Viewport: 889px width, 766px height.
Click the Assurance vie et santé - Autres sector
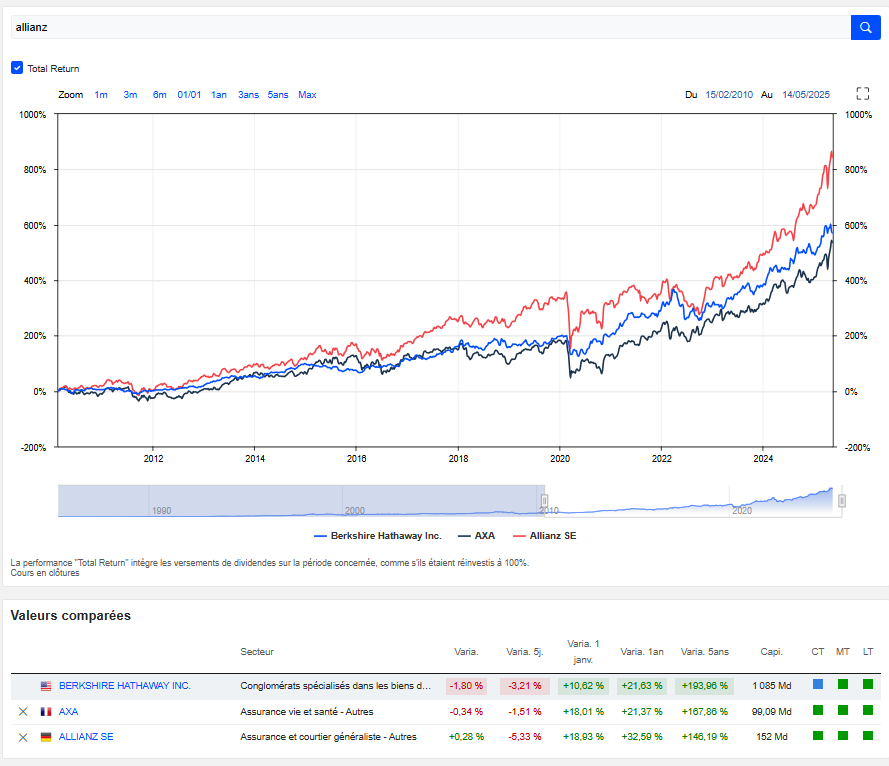pos(307,712)
